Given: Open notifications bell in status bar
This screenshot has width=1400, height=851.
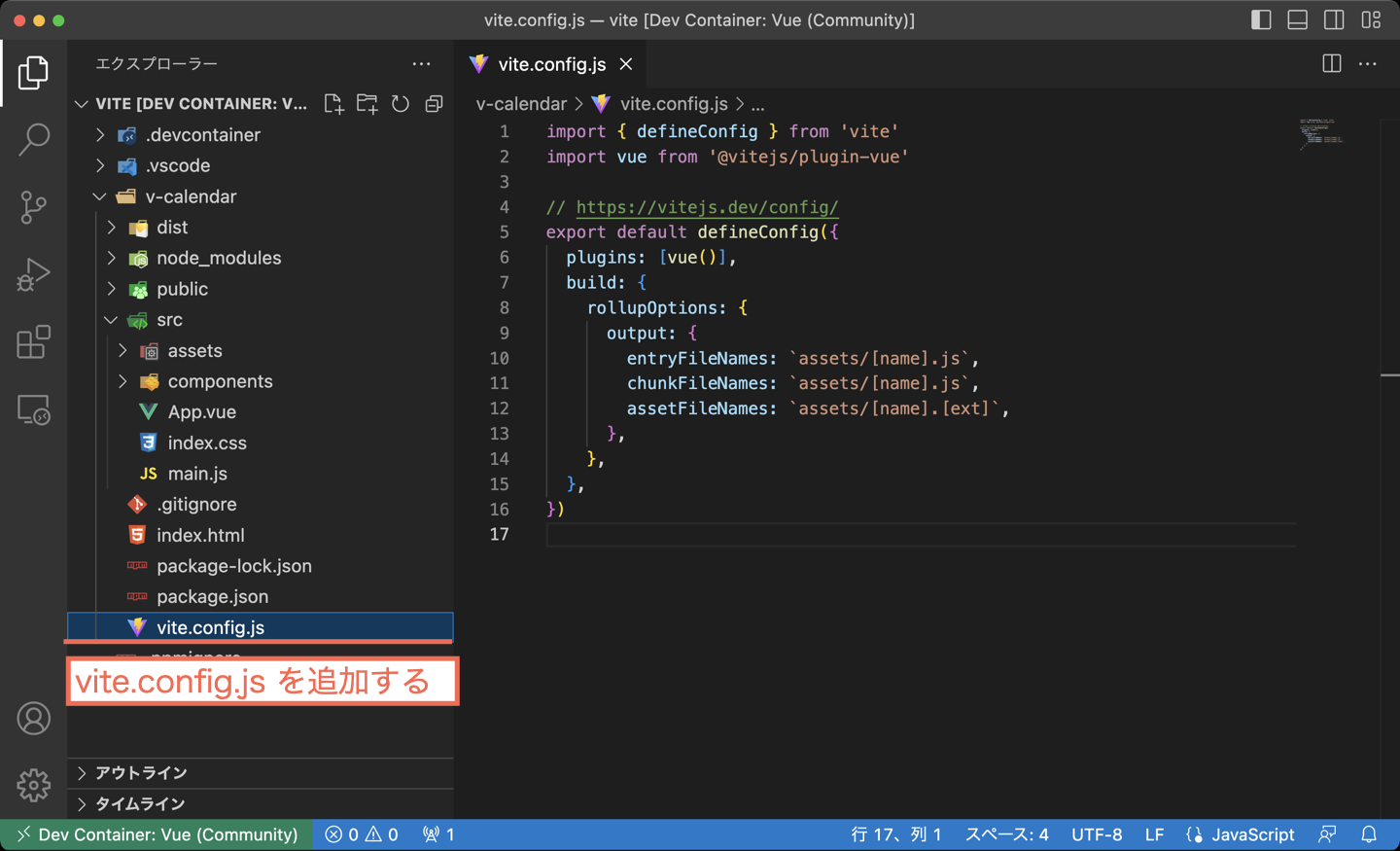Looking at the screenshot, I should [1369, 834].
